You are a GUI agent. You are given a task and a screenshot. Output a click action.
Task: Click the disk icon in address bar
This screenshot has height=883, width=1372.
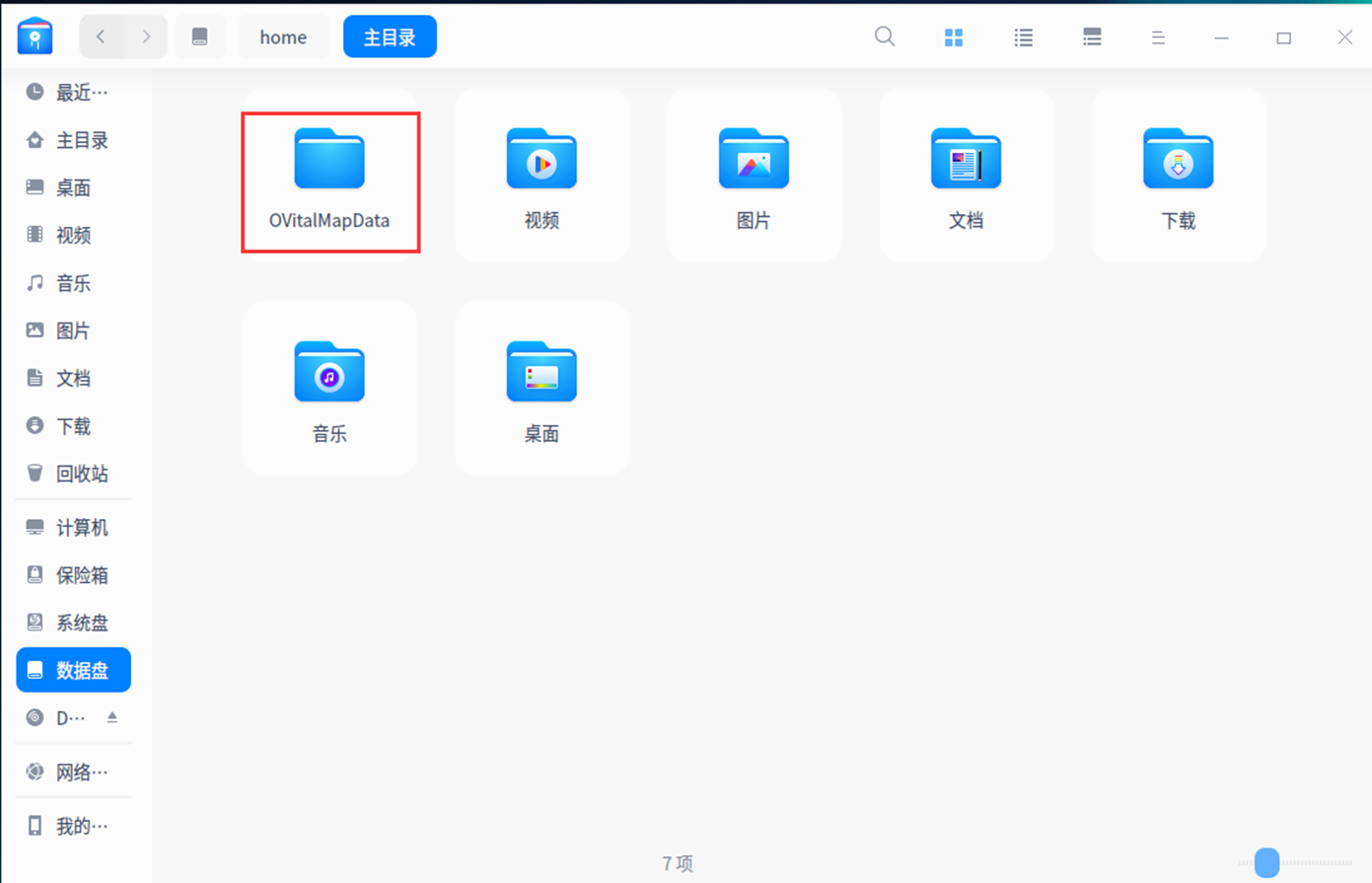199,37
